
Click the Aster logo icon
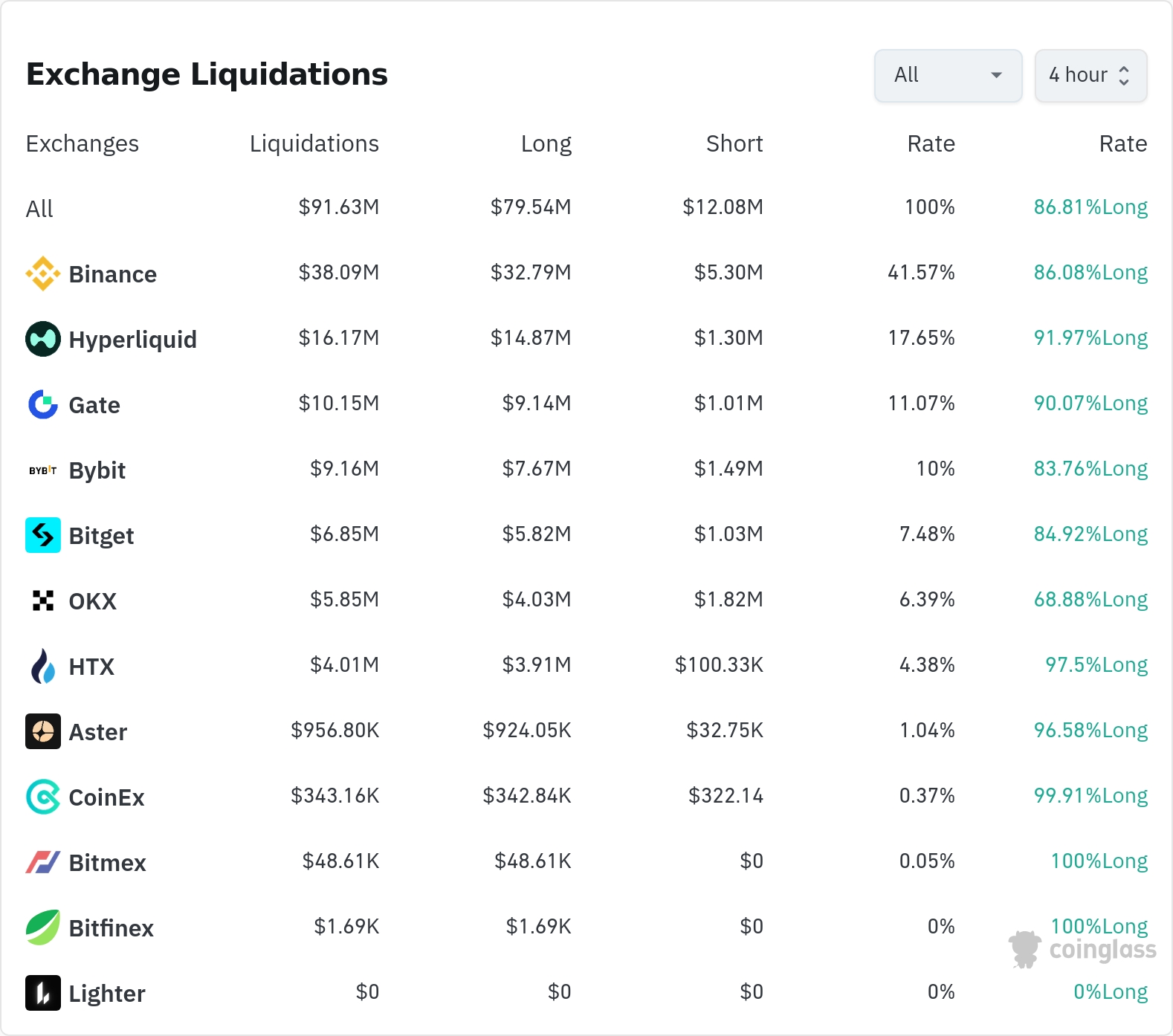[x=43, y=731]
